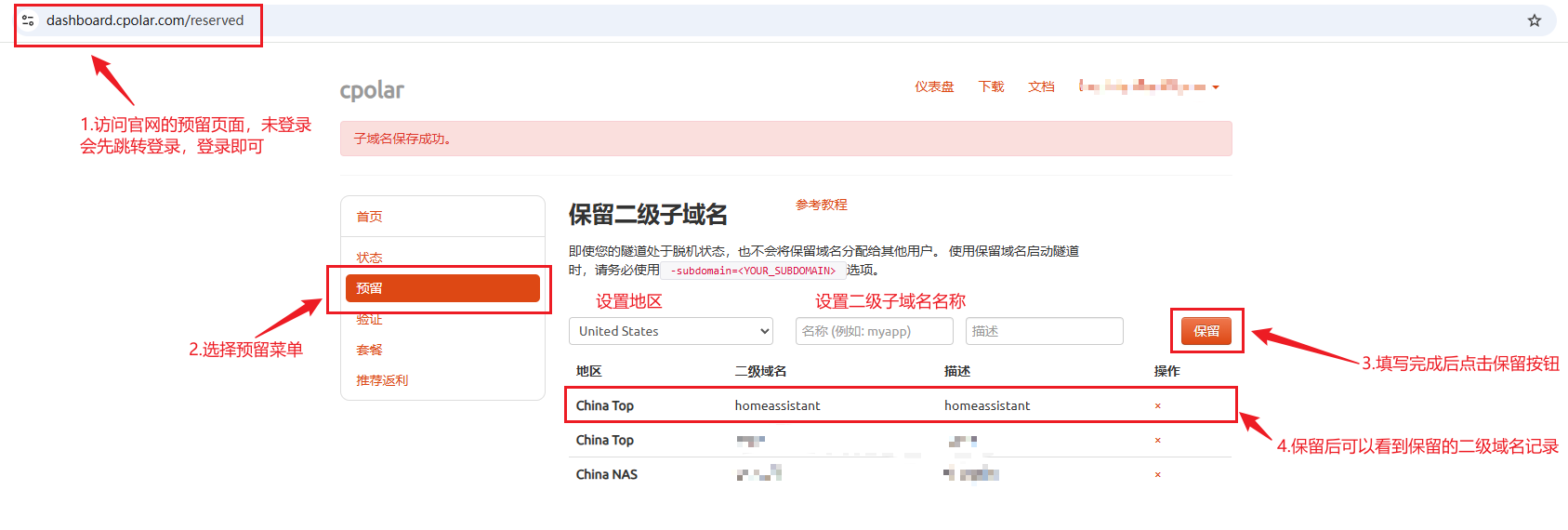The width and height of the screenshot is (1568, 530).
Task: Go to 验证 in the sidebar
Action: click(x=369, y=320)
